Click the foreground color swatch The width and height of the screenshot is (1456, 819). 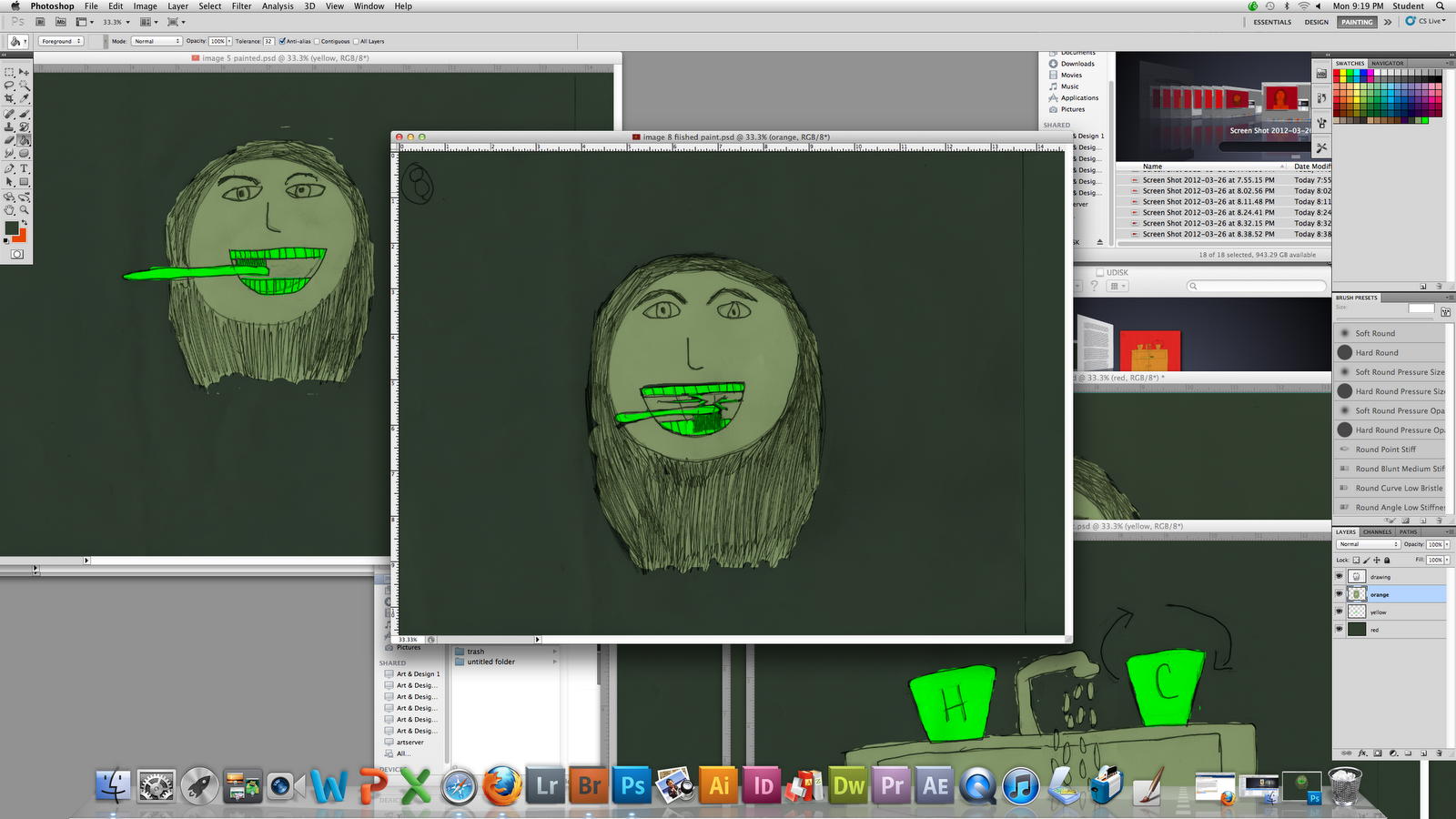[x=11, y=228]
